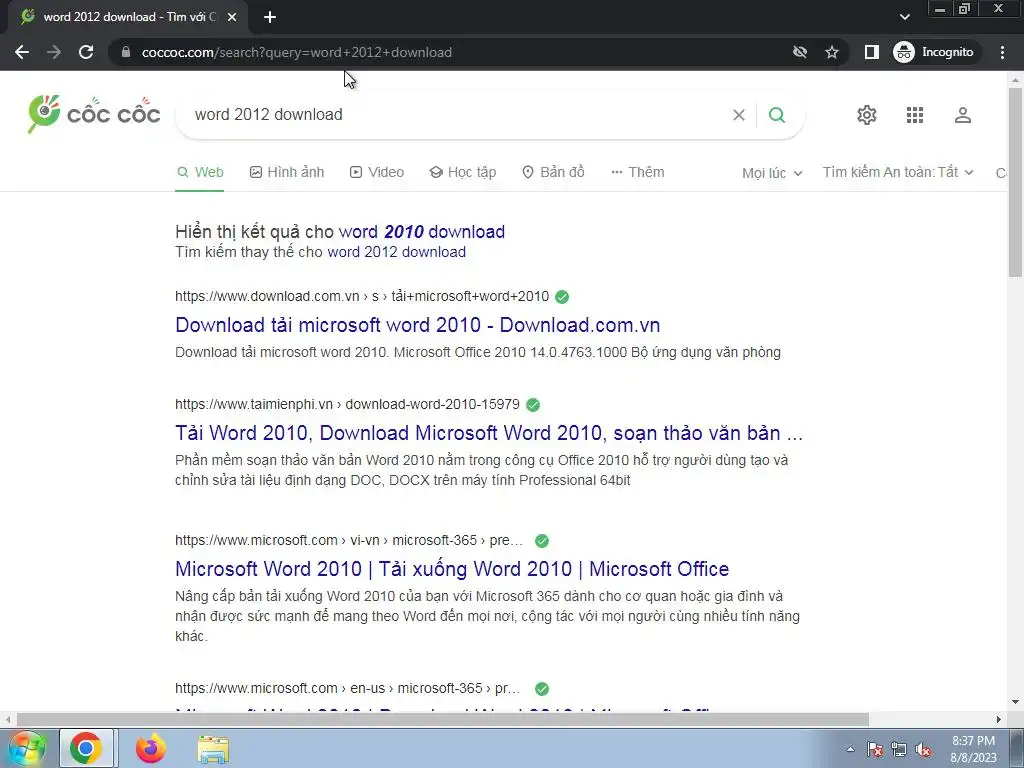Image resolution: width=1024 pixels, height=768 pixels.
Task: Expand Tìm kiếm An toàn dropdown
Action: click(898, 172)
